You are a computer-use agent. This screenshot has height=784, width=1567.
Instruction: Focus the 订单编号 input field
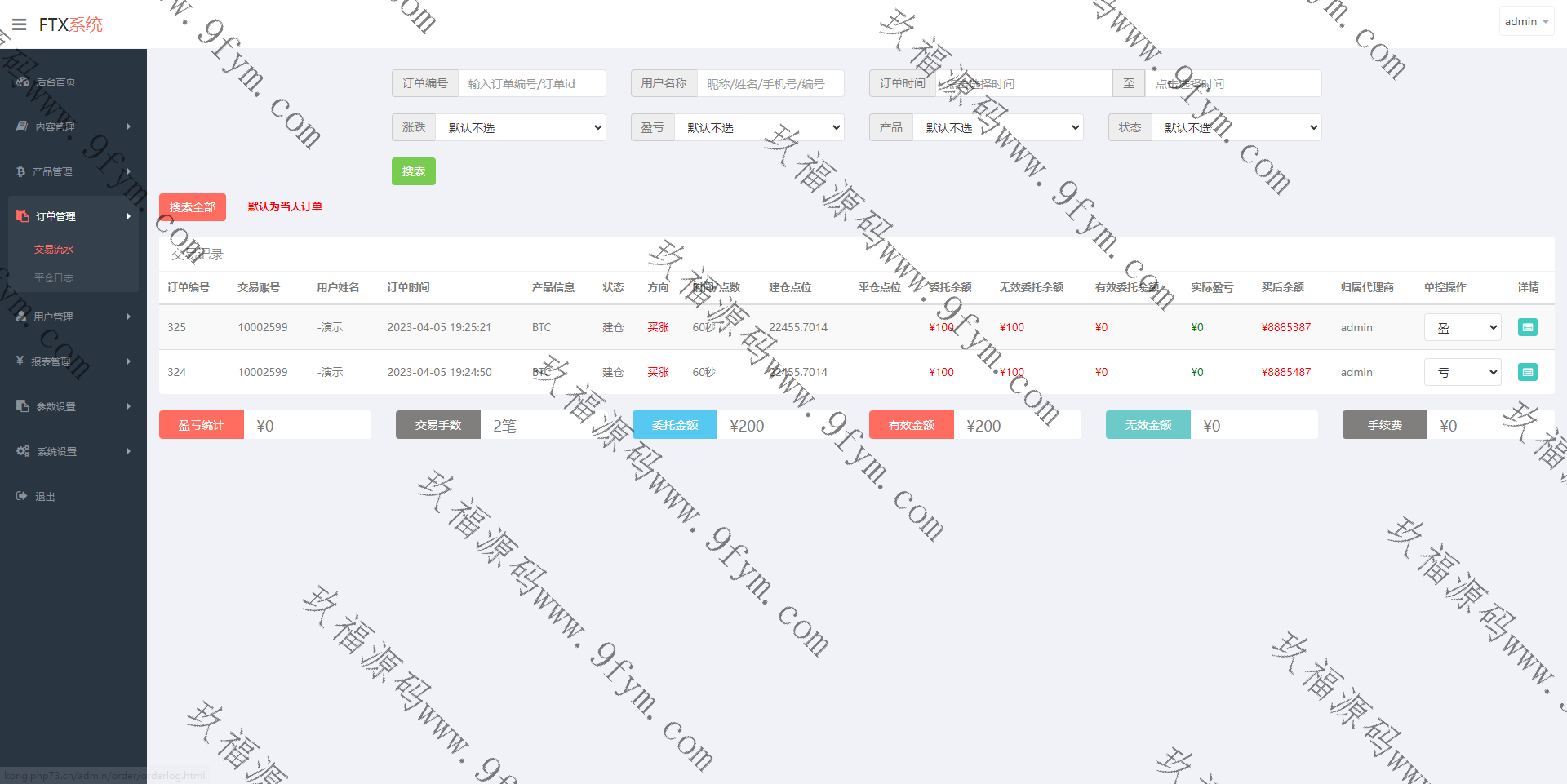(531, 83)
